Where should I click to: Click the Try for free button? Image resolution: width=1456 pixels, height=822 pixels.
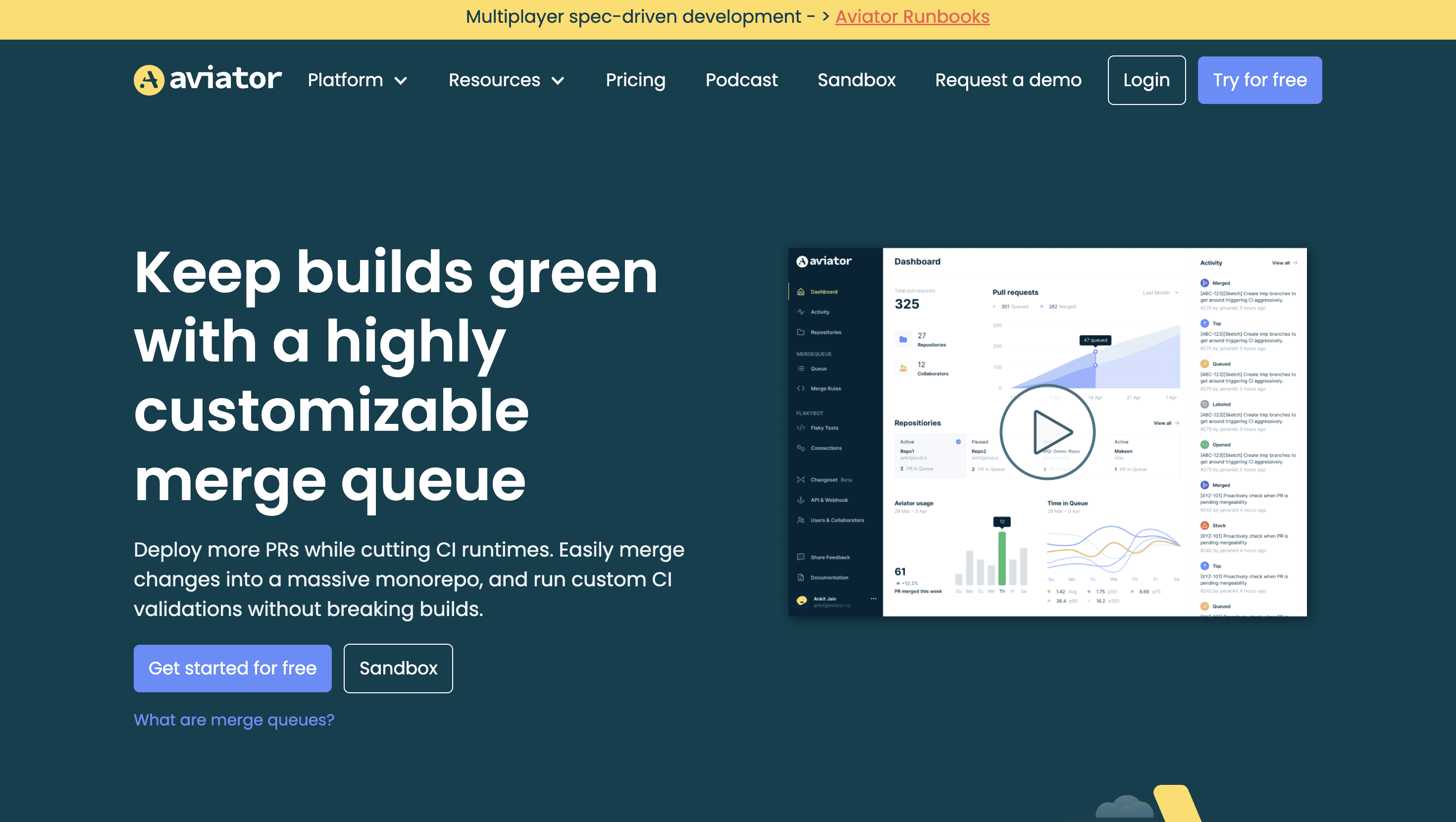(1259, 80)
